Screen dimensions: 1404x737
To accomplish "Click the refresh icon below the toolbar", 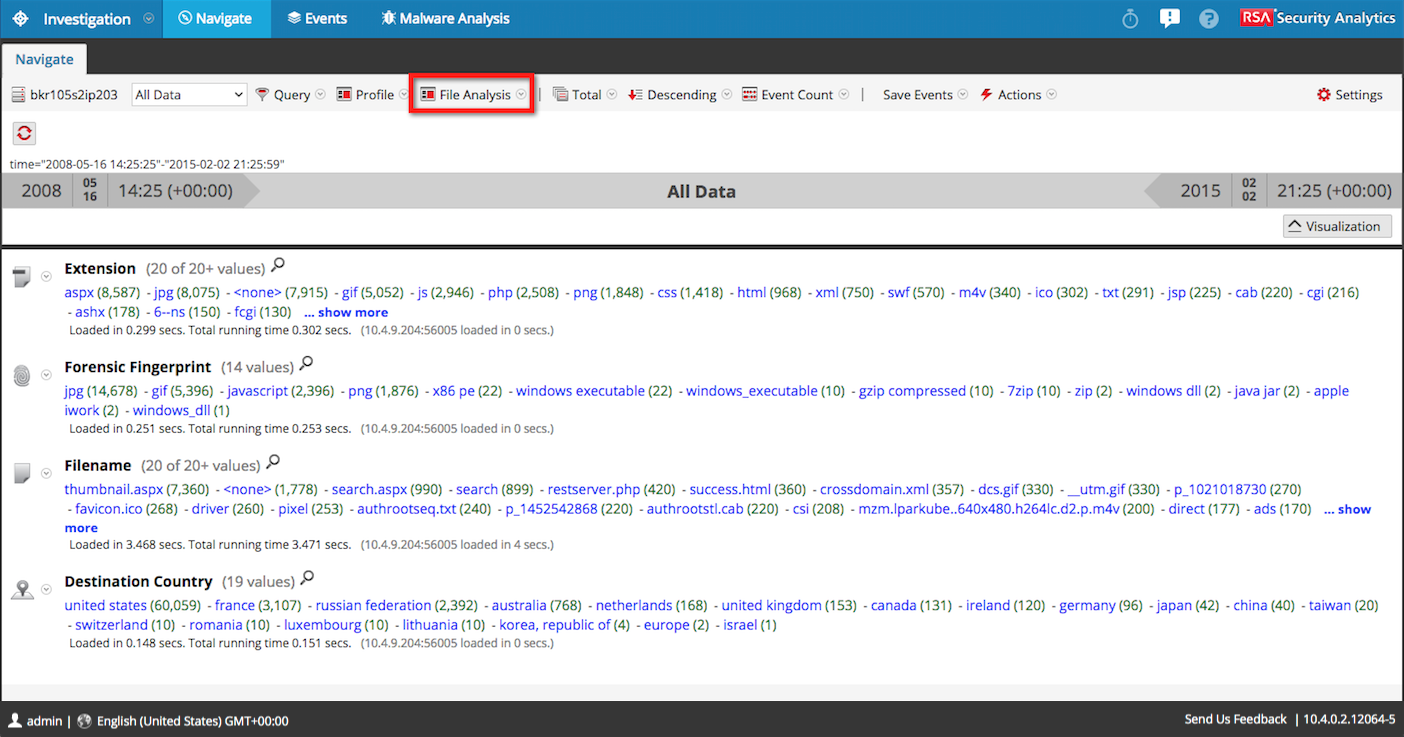I will click(23, 132).
